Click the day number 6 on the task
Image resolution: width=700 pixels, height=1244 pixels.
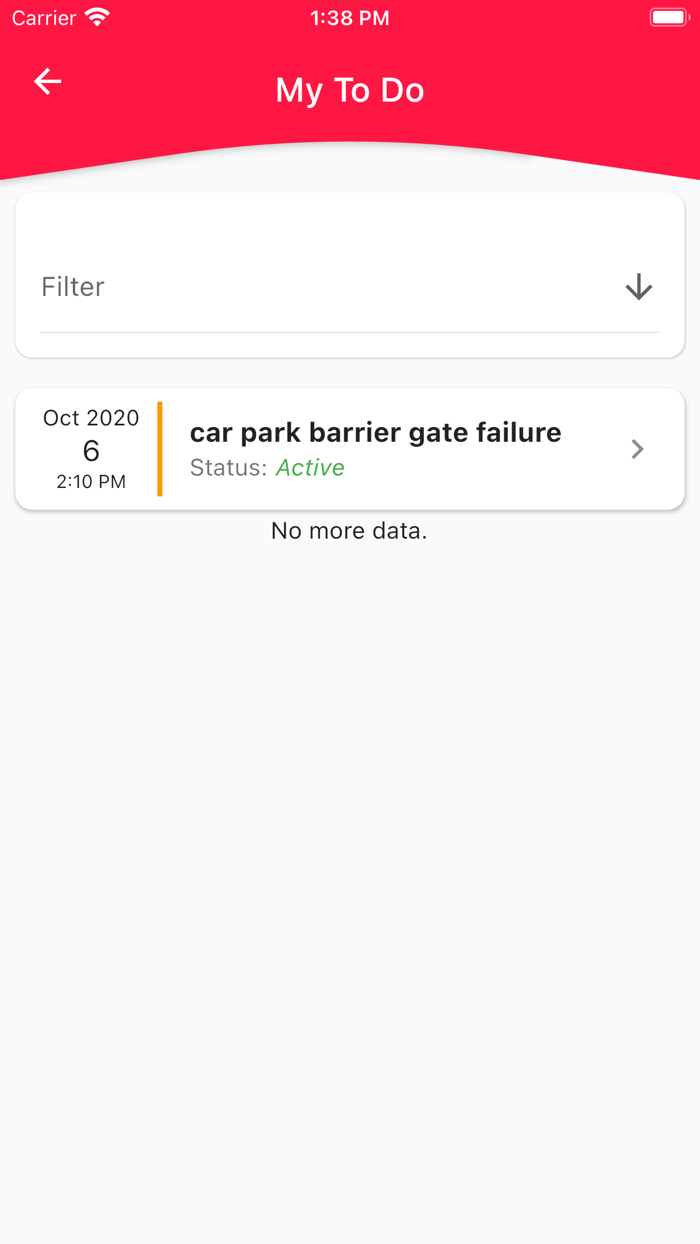[x=91, y=450]
